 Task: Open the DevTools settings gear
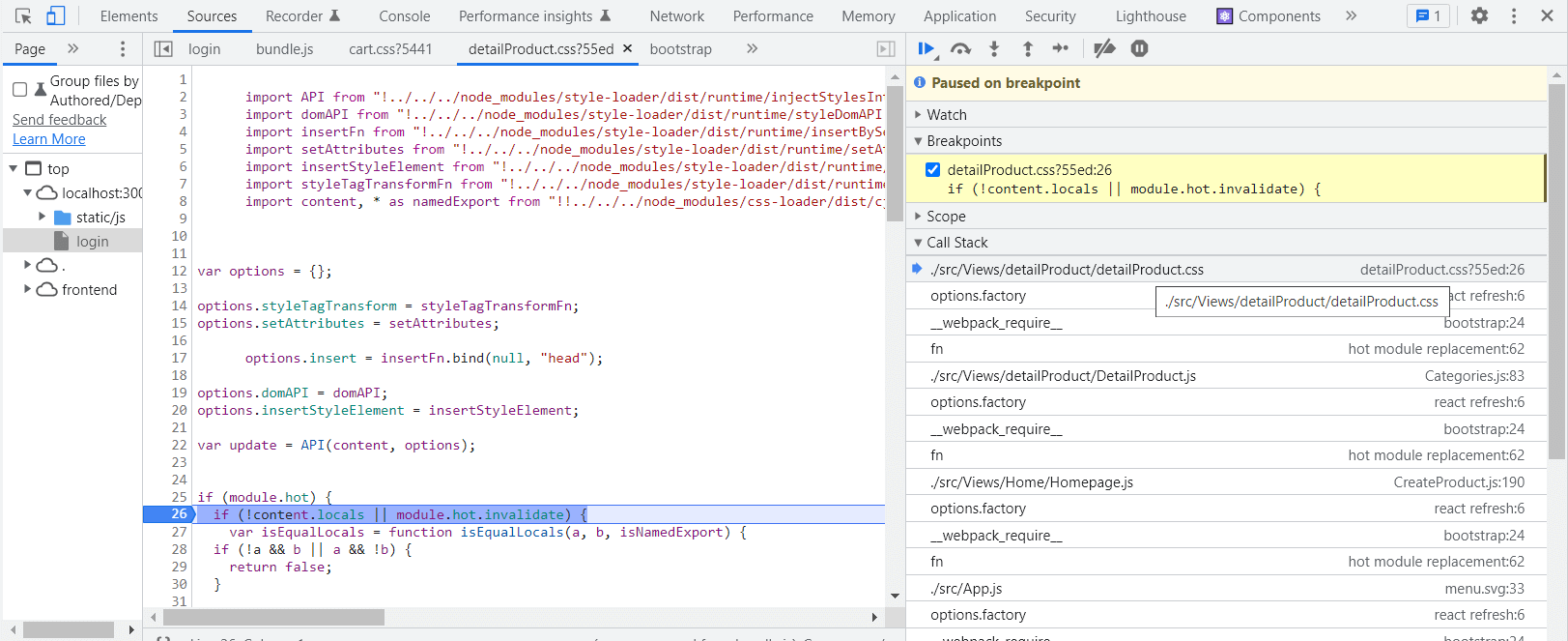click(x=1479, y=15)
